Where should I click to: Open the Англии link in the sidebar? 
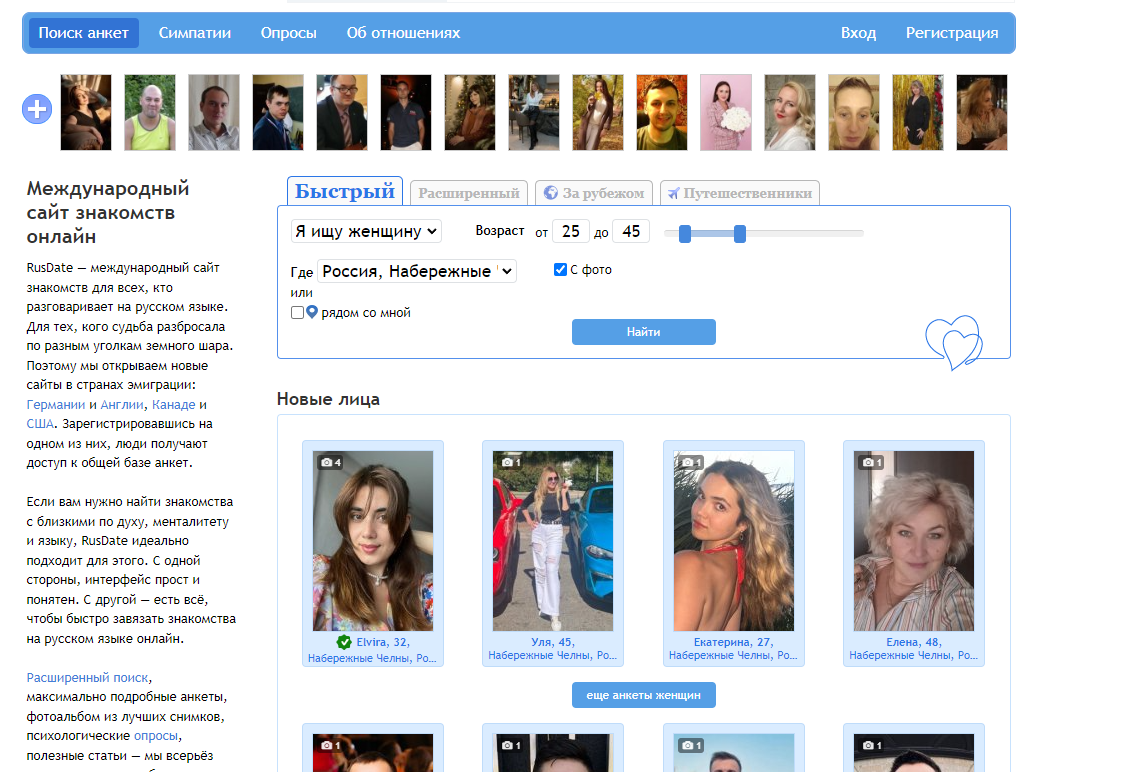click(122, 404)
